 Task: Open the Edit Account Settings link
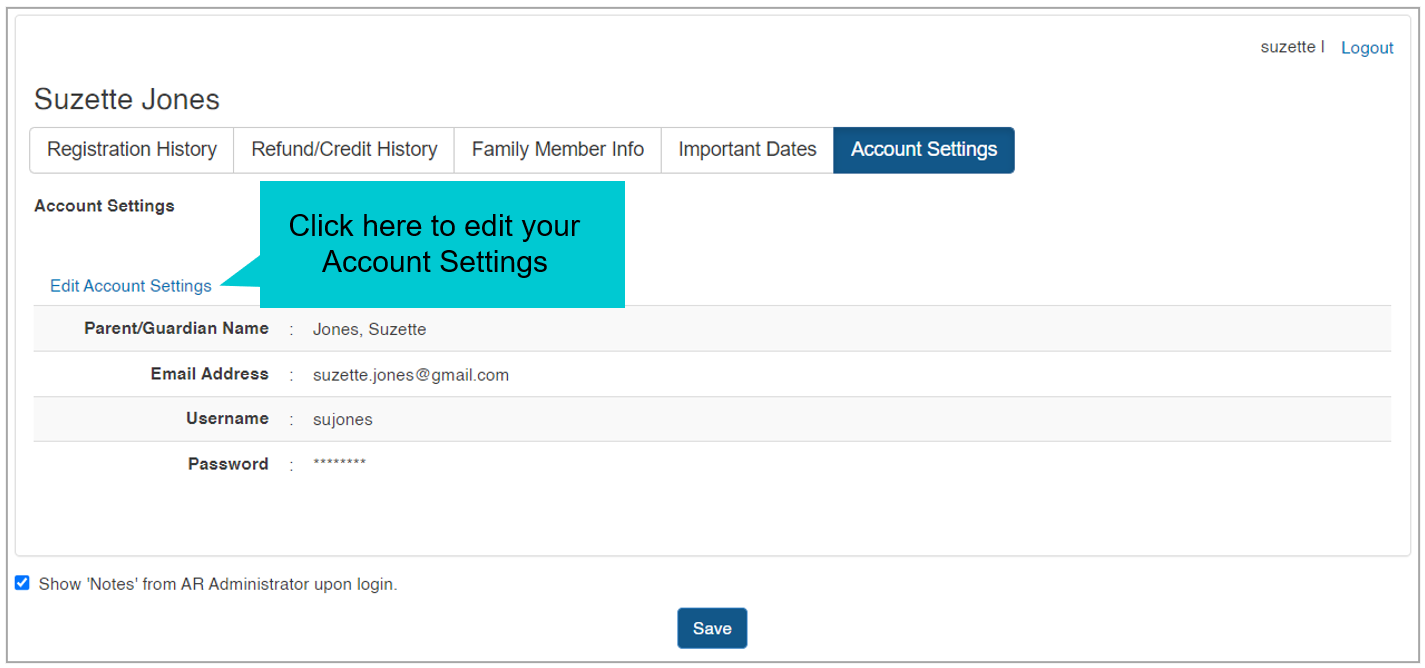pos(131,286)
